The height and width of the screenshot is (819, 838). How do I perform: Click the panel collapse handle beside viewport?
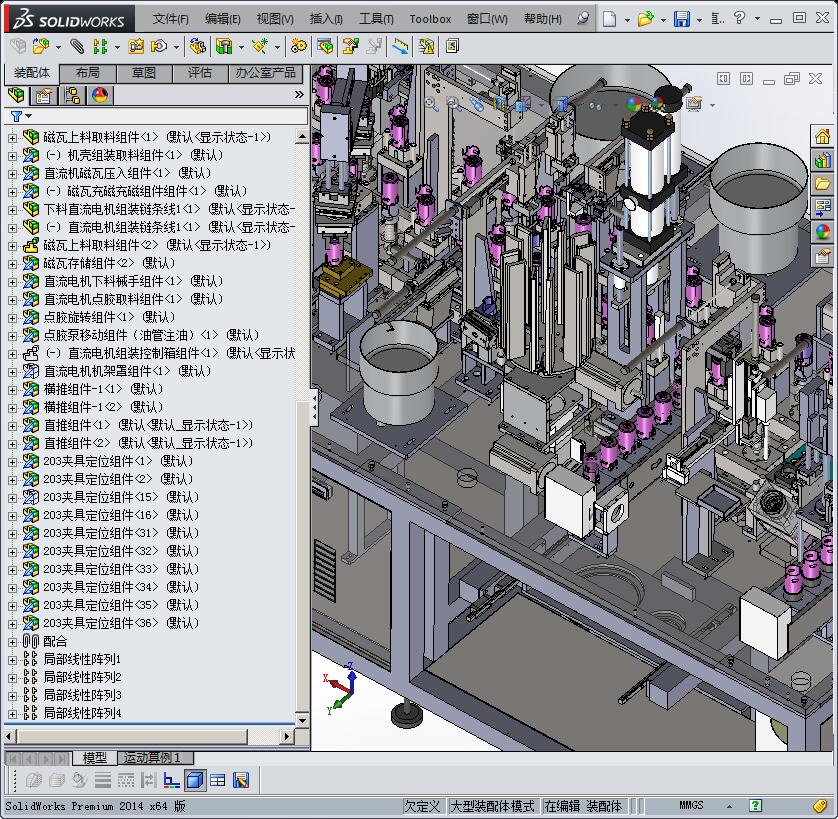click(314, 407)
